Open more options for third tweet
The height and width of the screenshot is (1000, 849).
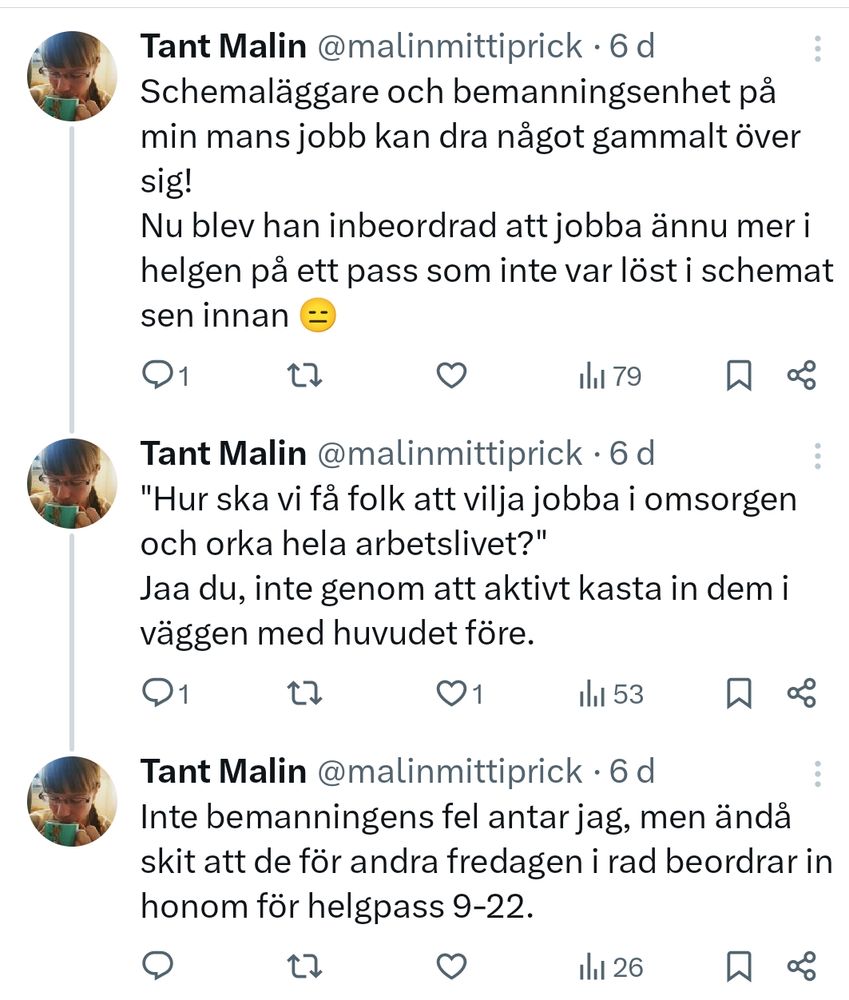point(818,772)
